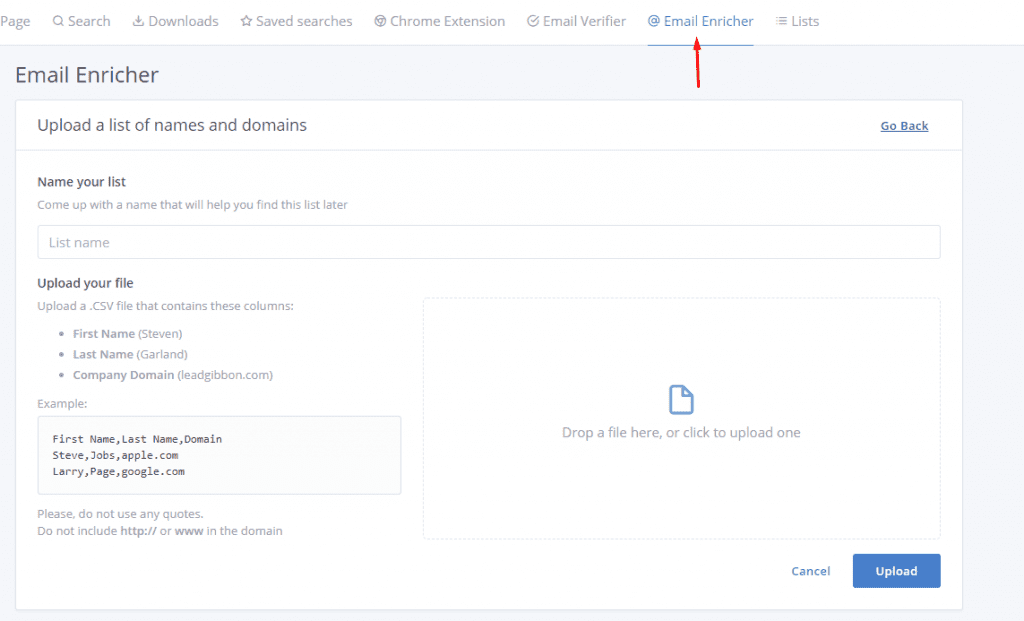This screenshot has width=1024, height=621.
Task: Open the Chrome Extension tab label
Action: [x=447, y=21]
